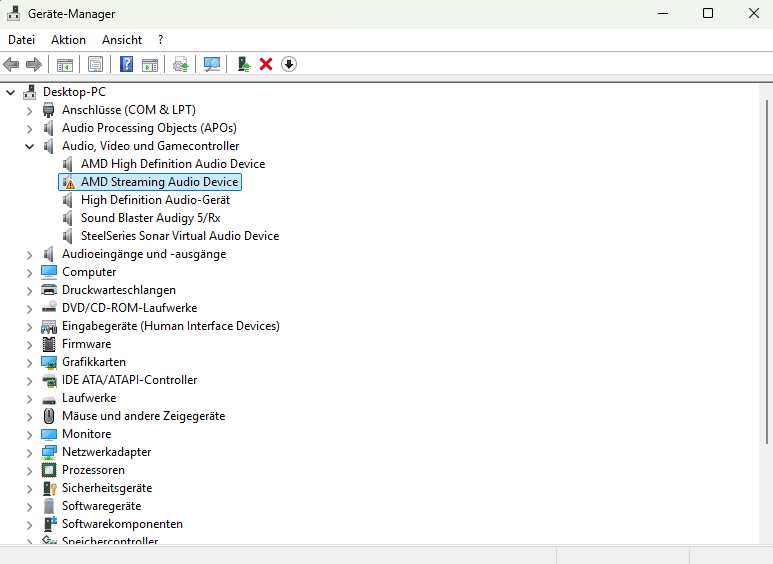Toggle the console tree pane toolbar icon
The width and height of the screenshot is (773, 564).
65,65
